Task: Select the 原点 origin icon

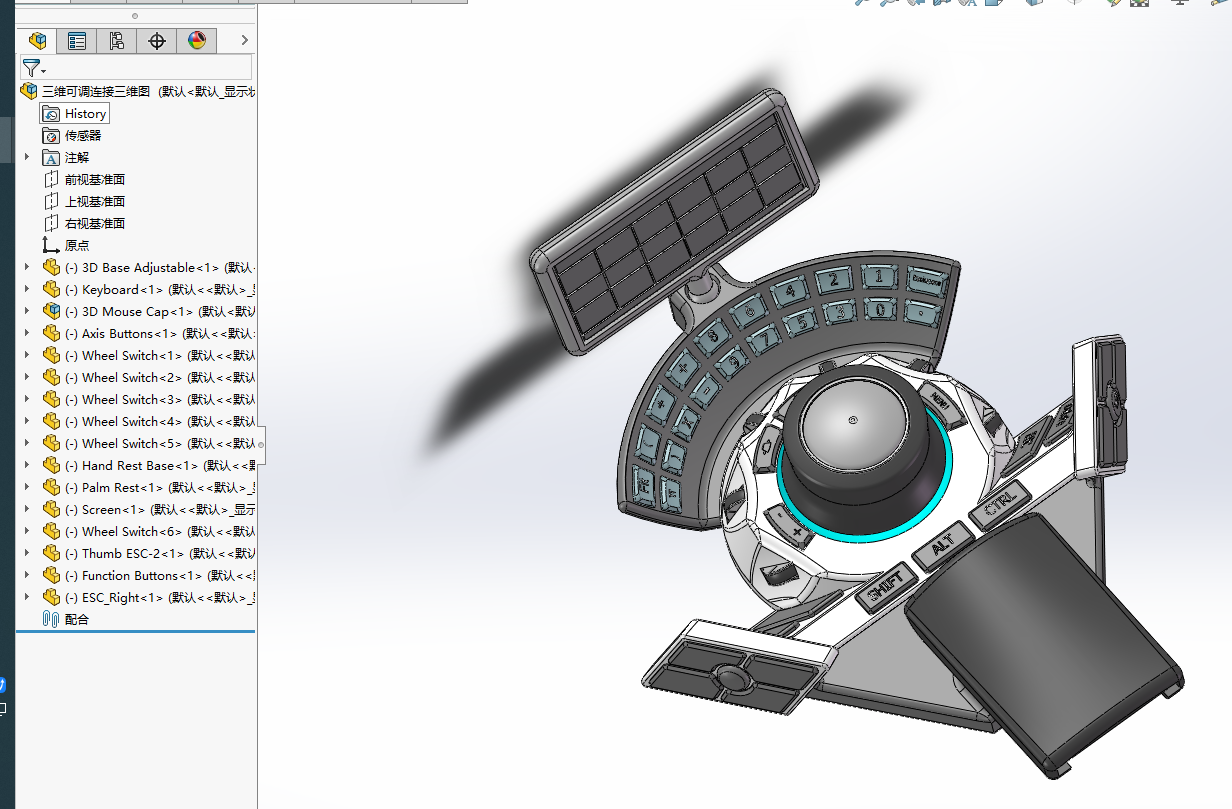Action: 51,246
